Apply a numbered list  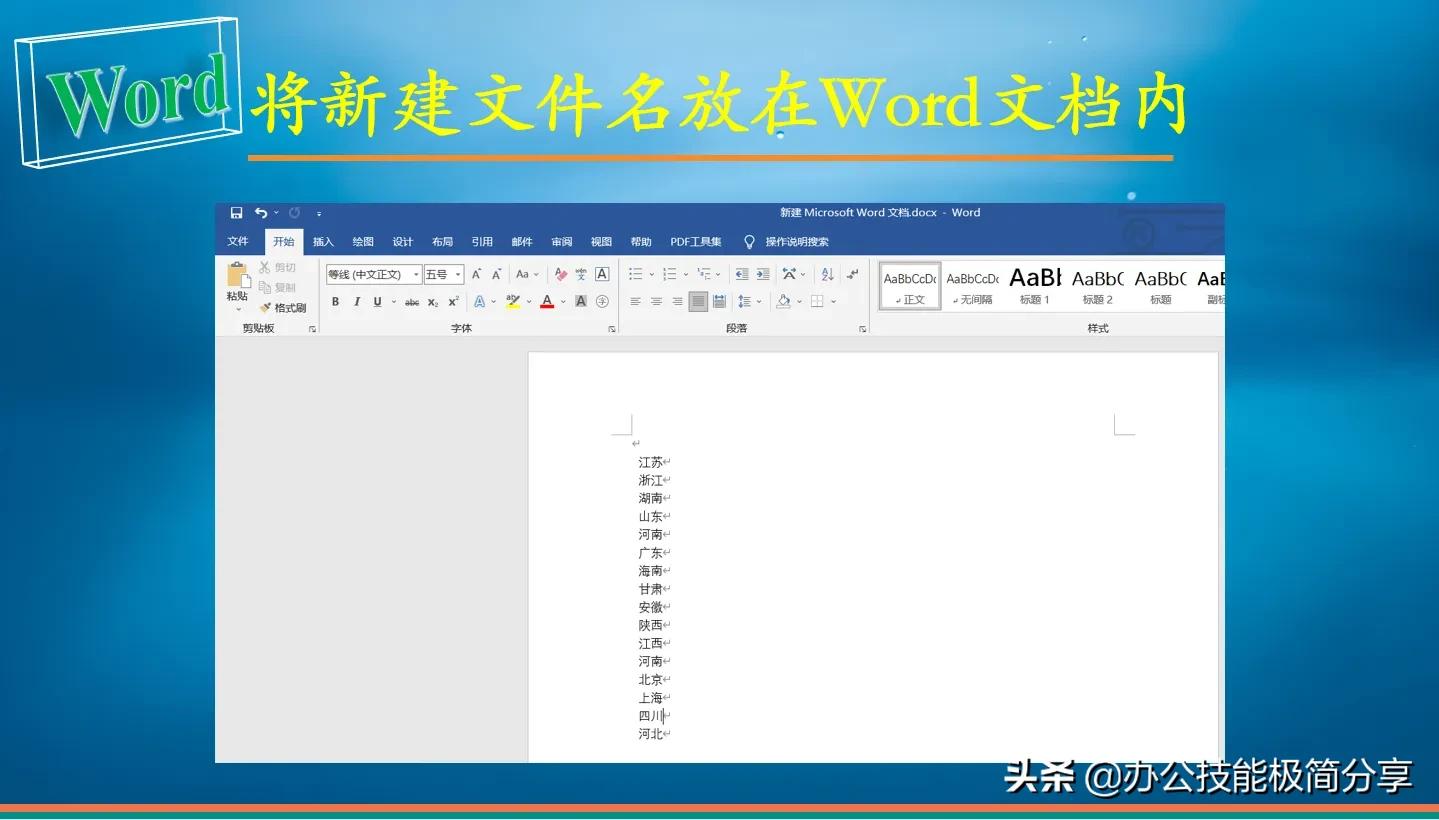pos(670,274)
